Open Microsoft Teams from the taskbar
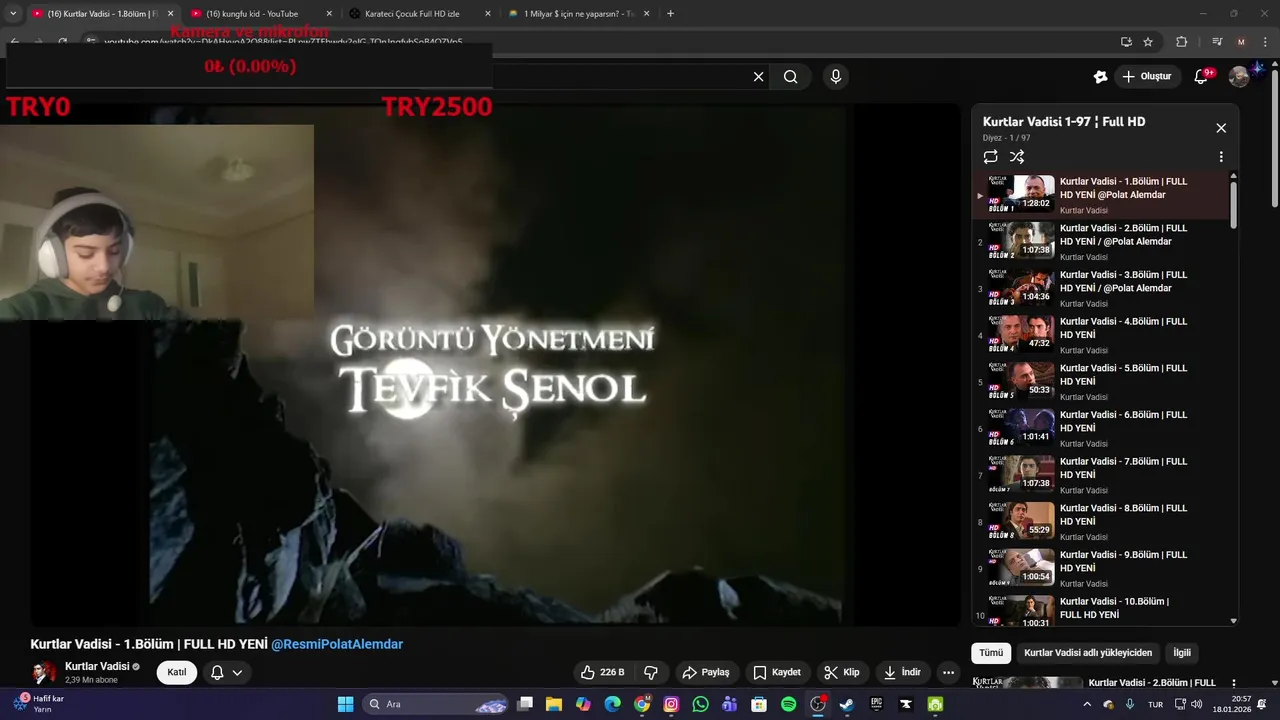 (729, 704)
